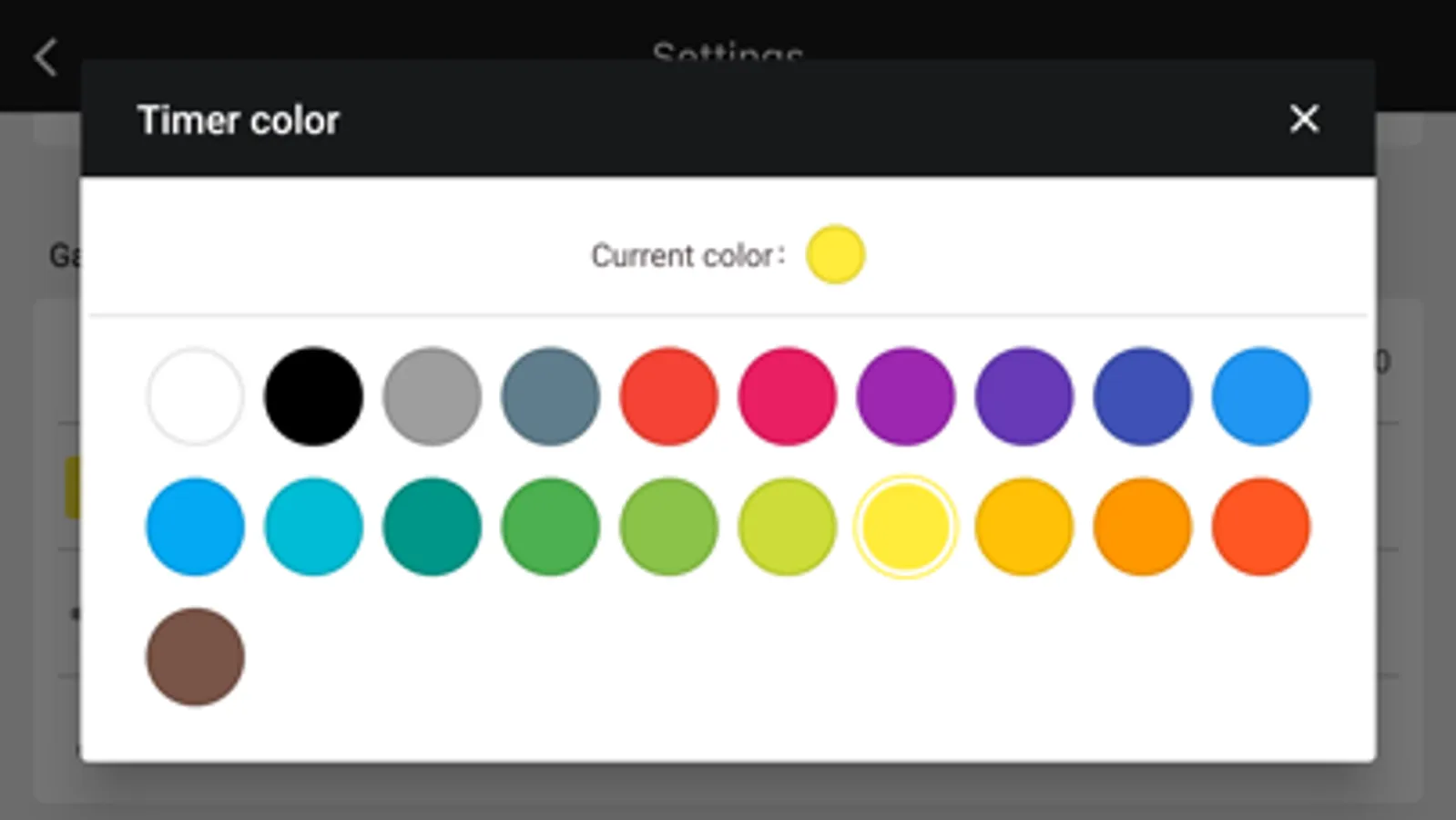Choose the pink color swatch
Viewport: 1456px width, 820px height.
point(787,396)
